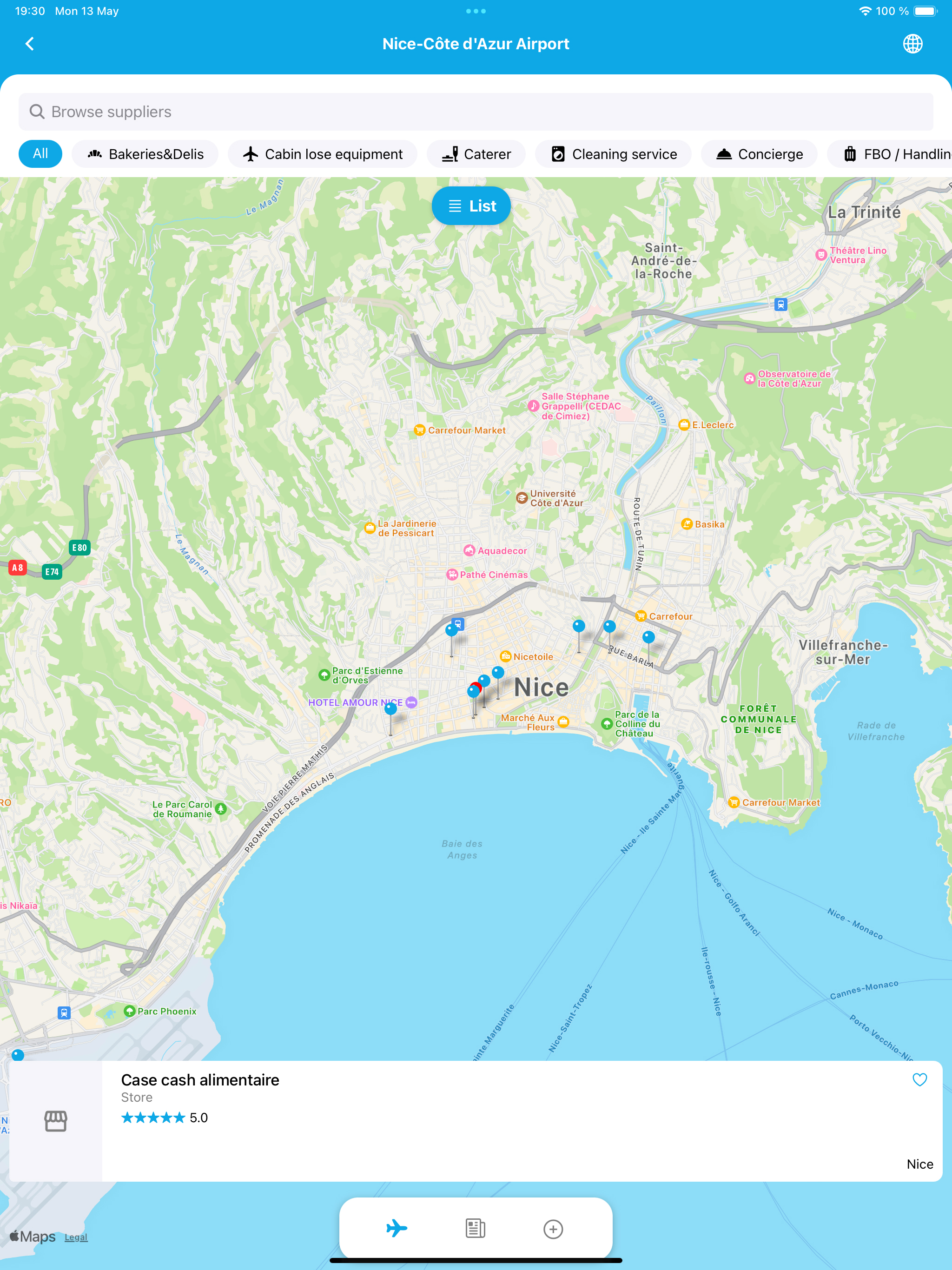
Task: Tap the Université Côte d'Azur marker
Action: [x=522, y=498]
